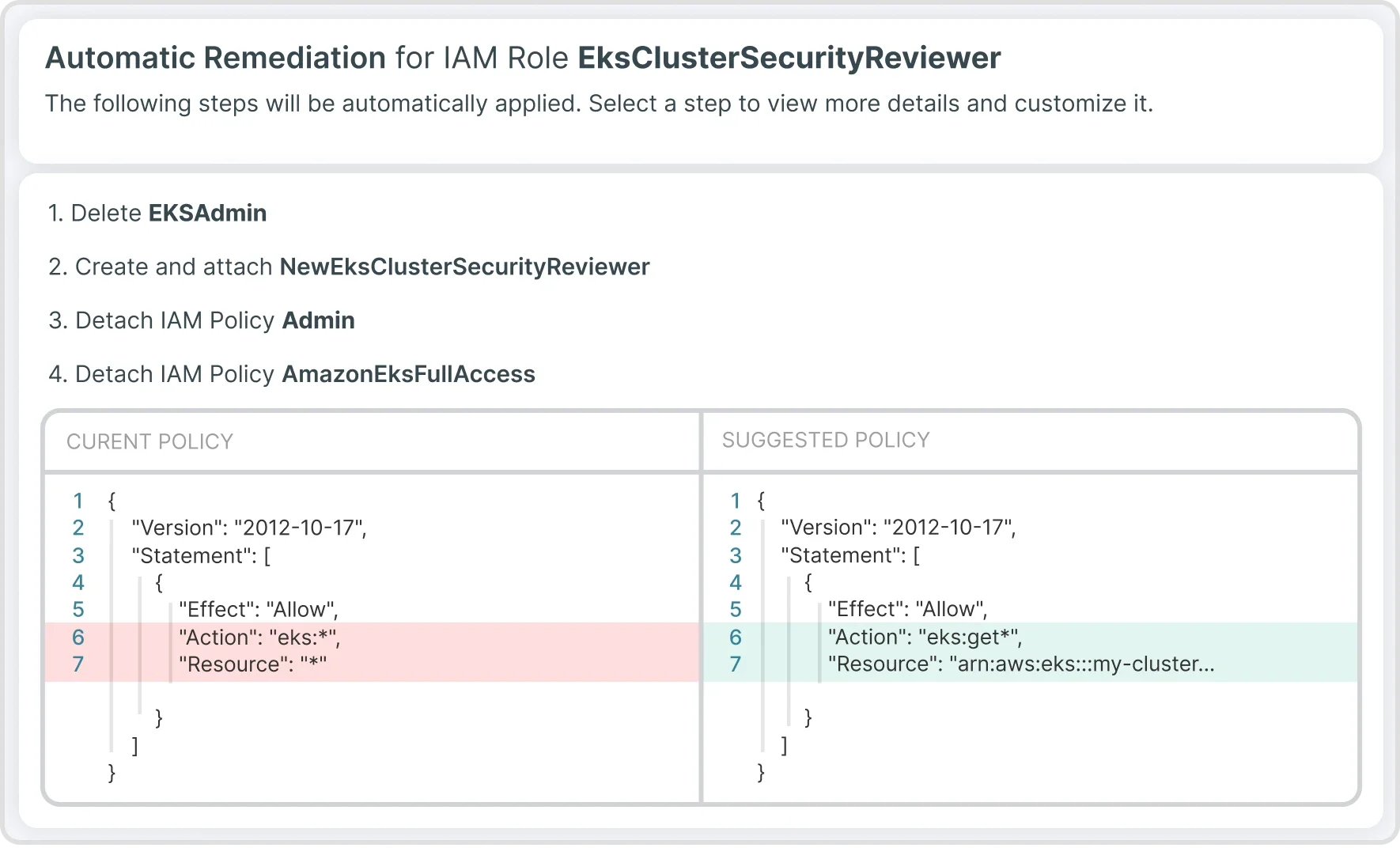Click the "Resource": "*" line in current policy
The width and height of the screenshot is (1400, 859).
pyautogui.click(x=372, y=664)
